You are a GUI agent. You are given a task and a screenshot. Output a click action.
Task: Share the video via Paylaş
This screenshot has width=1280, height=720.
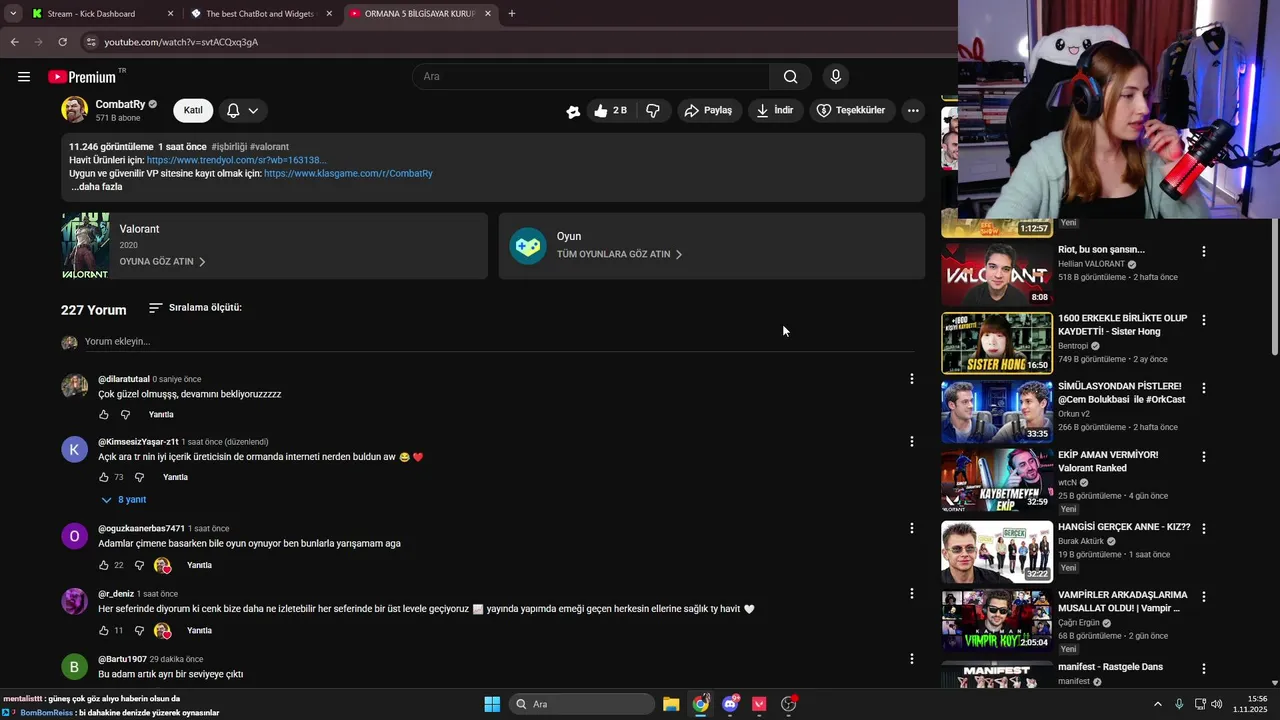point(709,110)
